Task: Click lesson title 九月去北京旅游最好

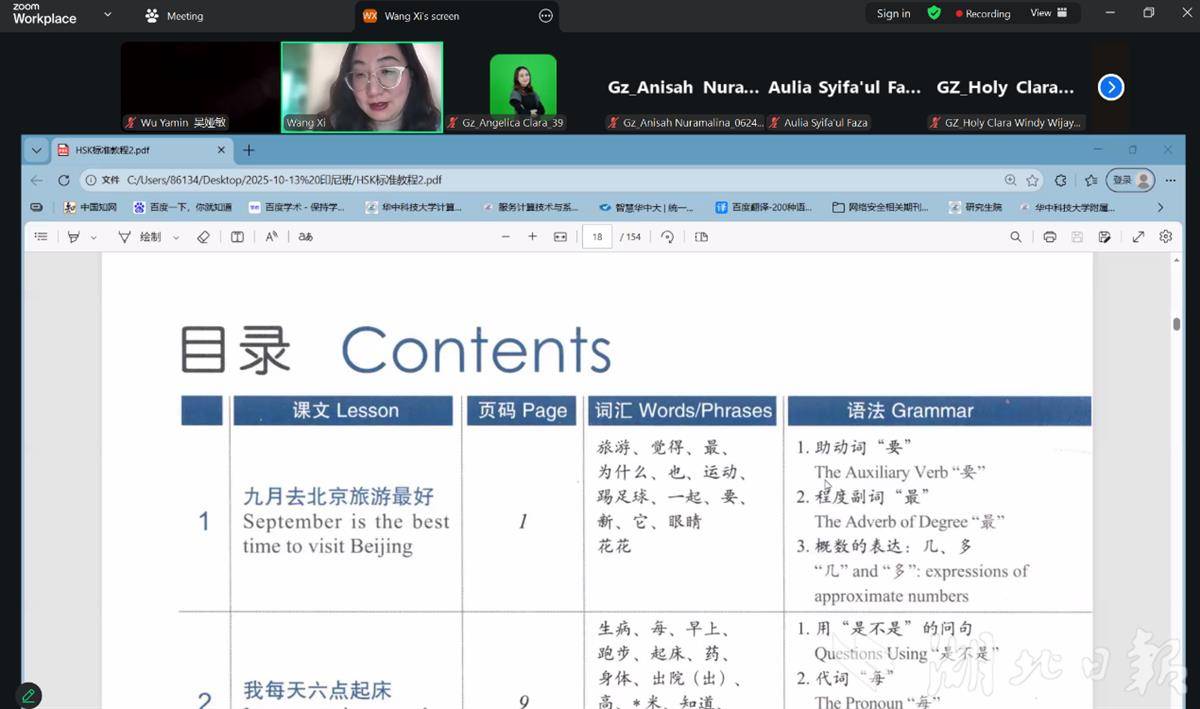Action: [339, 497]
